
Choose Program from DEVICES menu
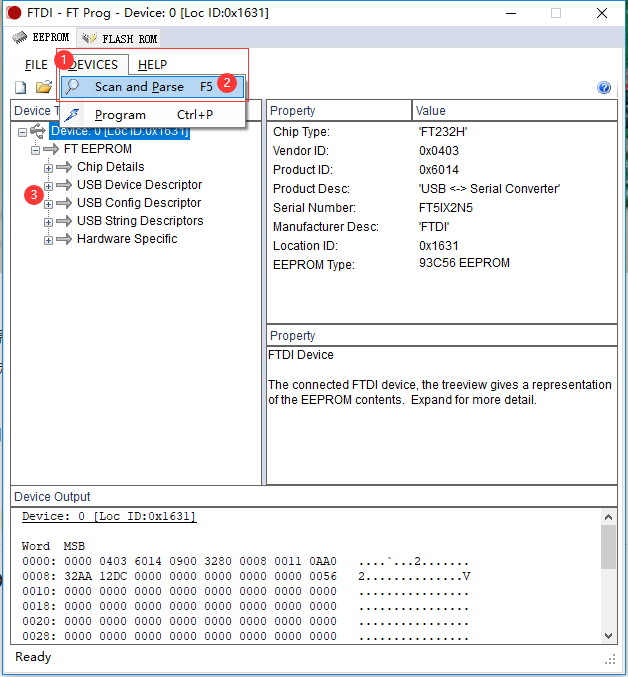point(152,115)
